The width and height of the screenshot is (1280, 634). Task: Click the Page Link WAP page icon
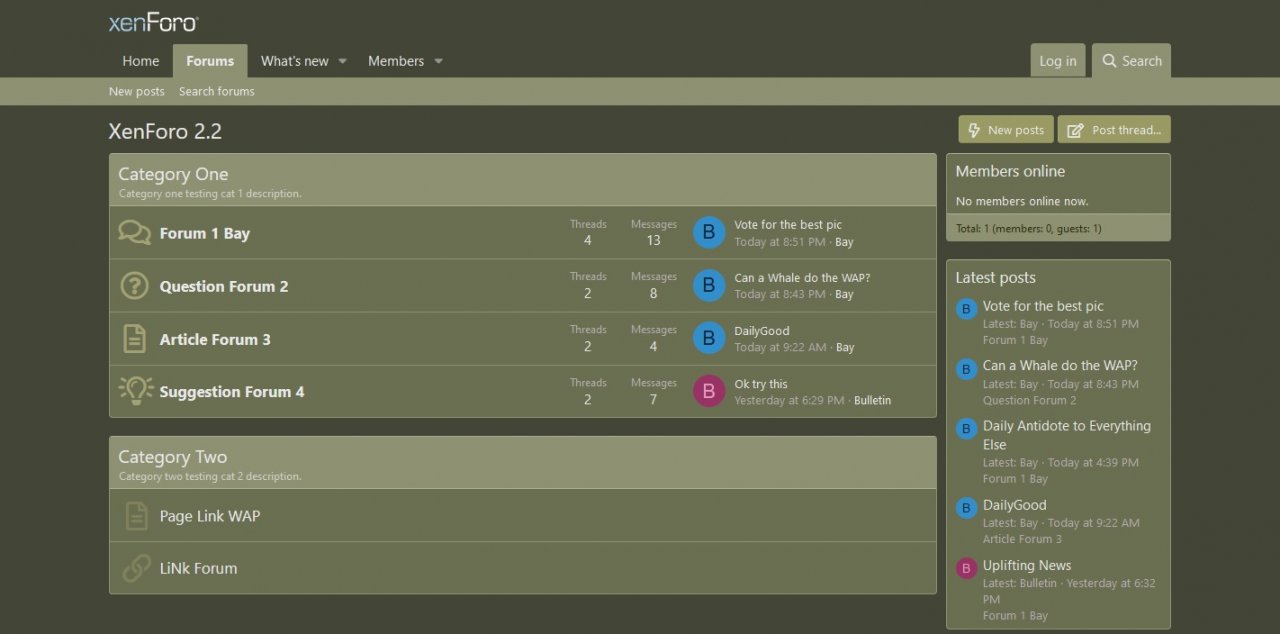click(135, 516)
